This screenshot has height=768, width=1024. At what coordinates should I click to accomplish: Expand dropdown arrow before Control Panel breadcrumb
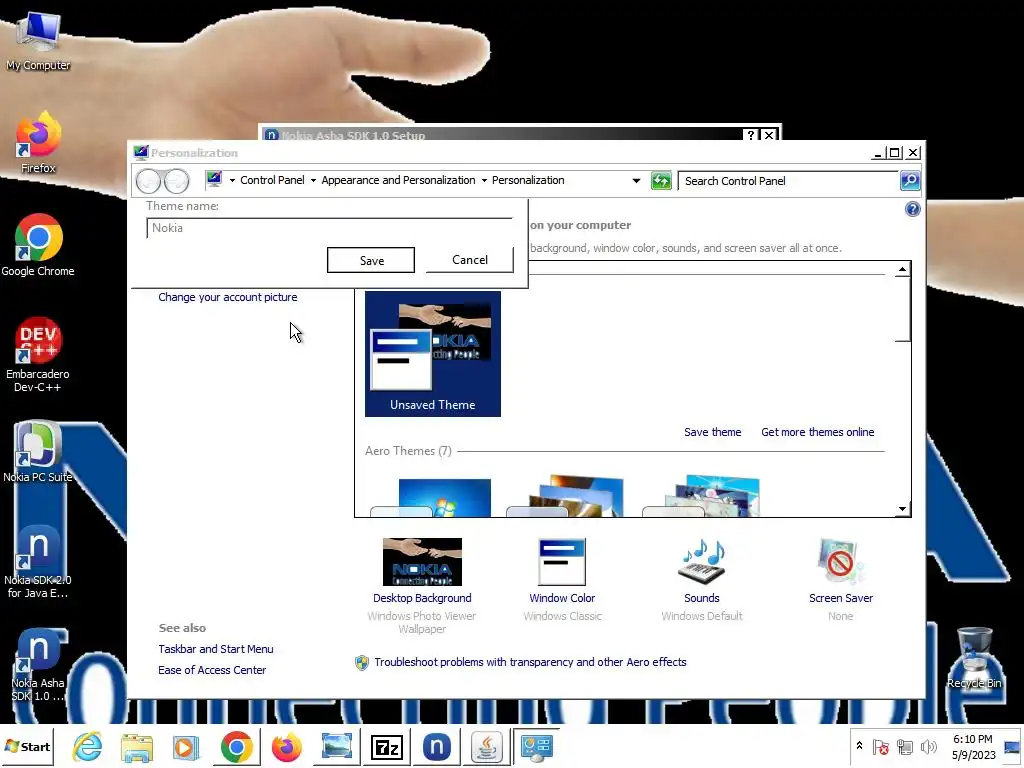[x=232, y=180]
